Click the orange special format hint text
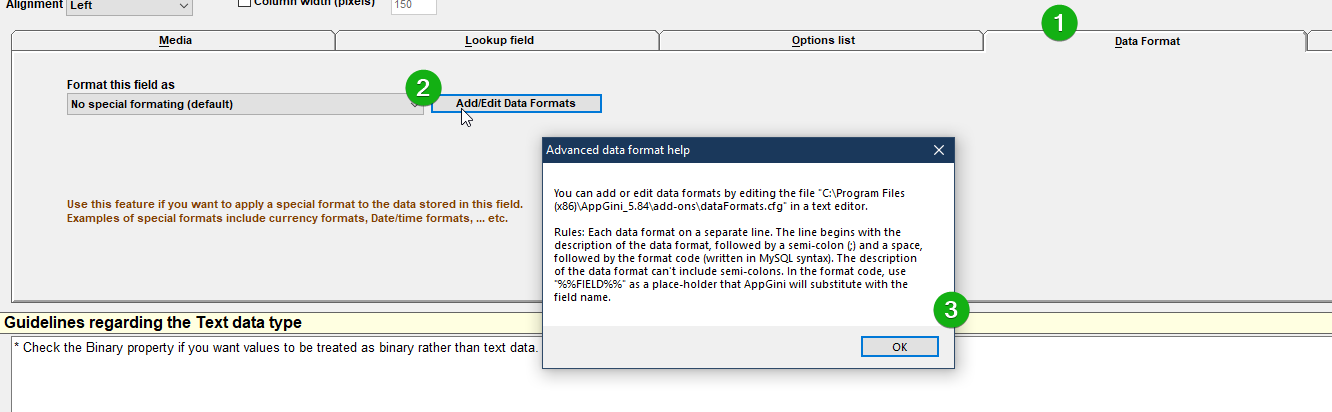 click(x=294, y=210)
